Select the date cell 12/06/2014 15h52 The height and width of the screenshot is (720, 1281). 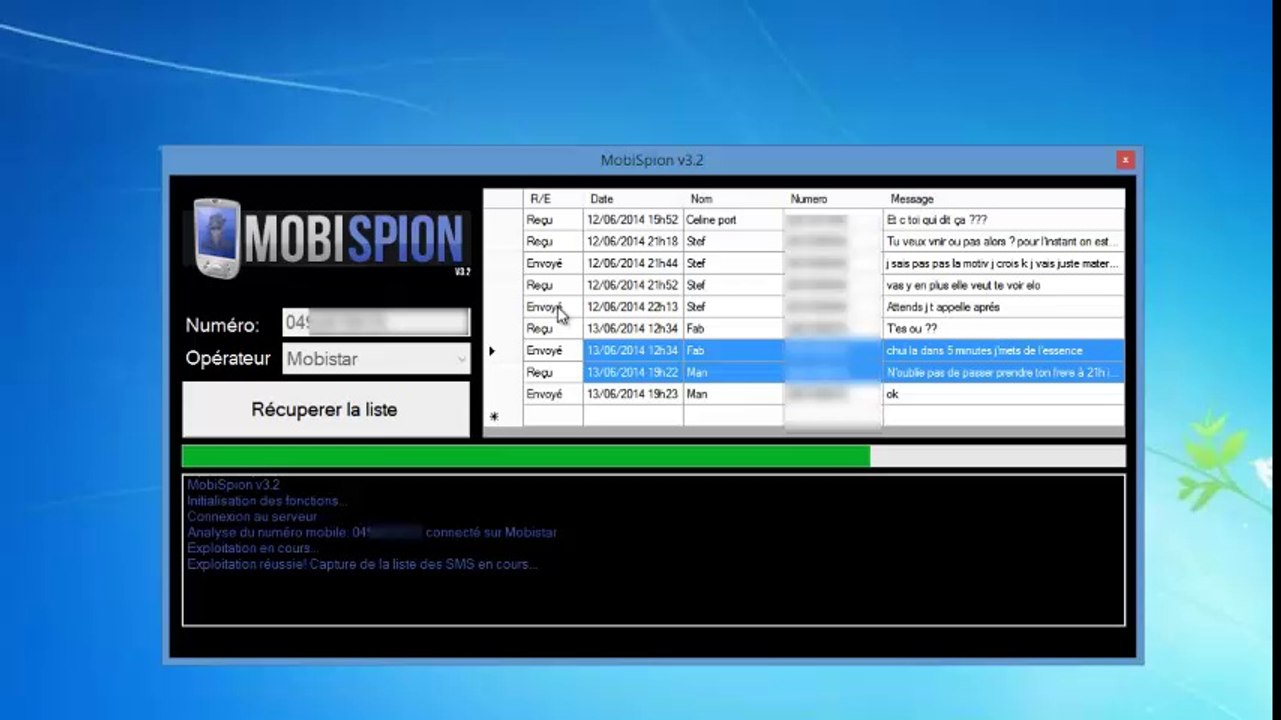(633, 220)
